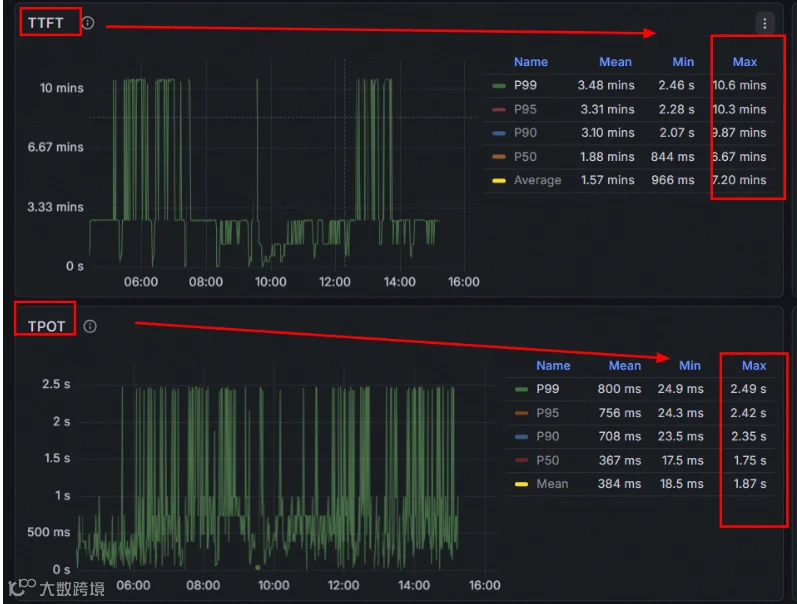Sort TTFT legend by Name column
Screen dimensions: 797x604
[531, 62]
